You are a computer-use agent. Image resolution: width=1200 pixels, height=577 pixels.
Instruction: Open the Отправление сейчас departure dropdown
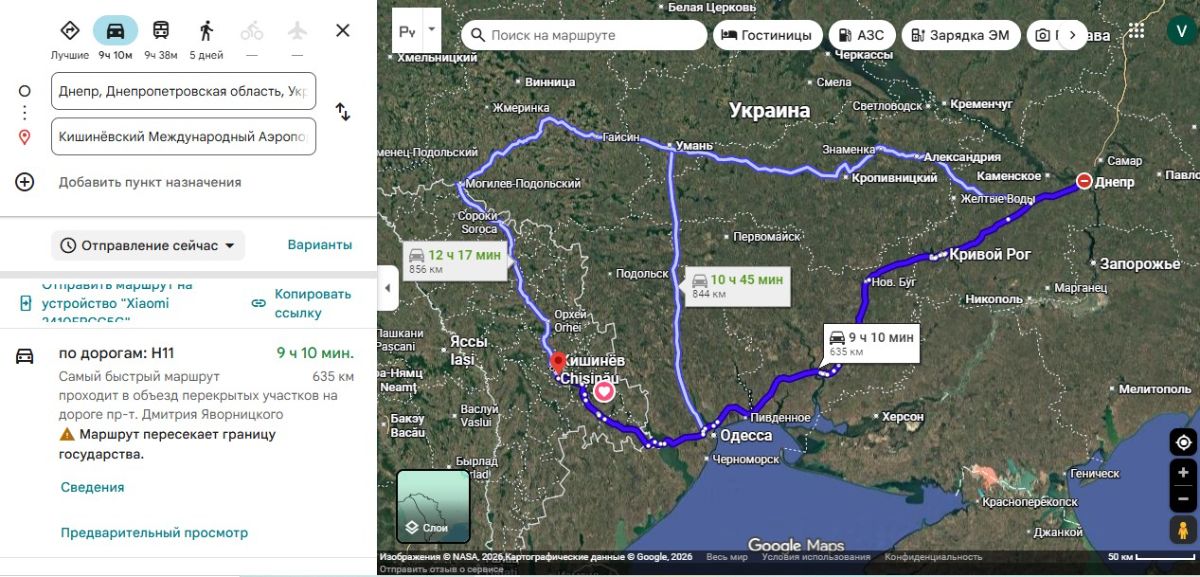(x=146, y=245)
